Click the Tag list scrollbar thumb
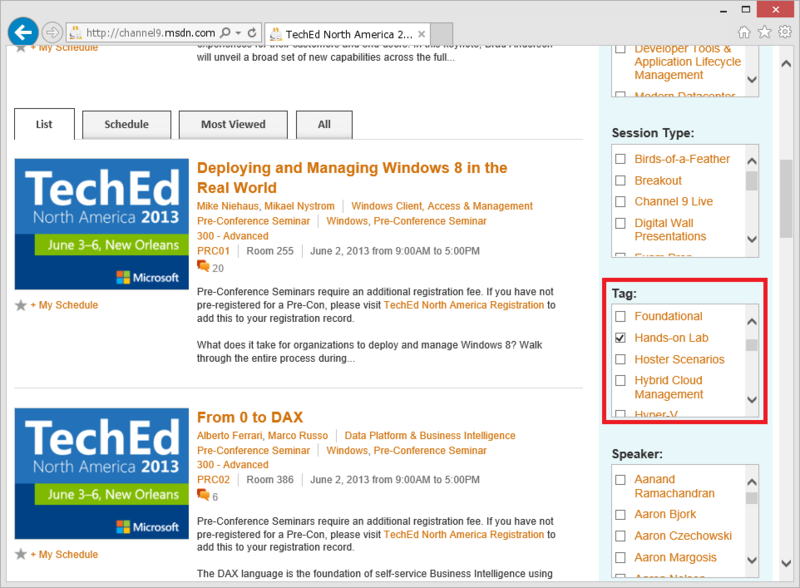 [x=752, y=345]
